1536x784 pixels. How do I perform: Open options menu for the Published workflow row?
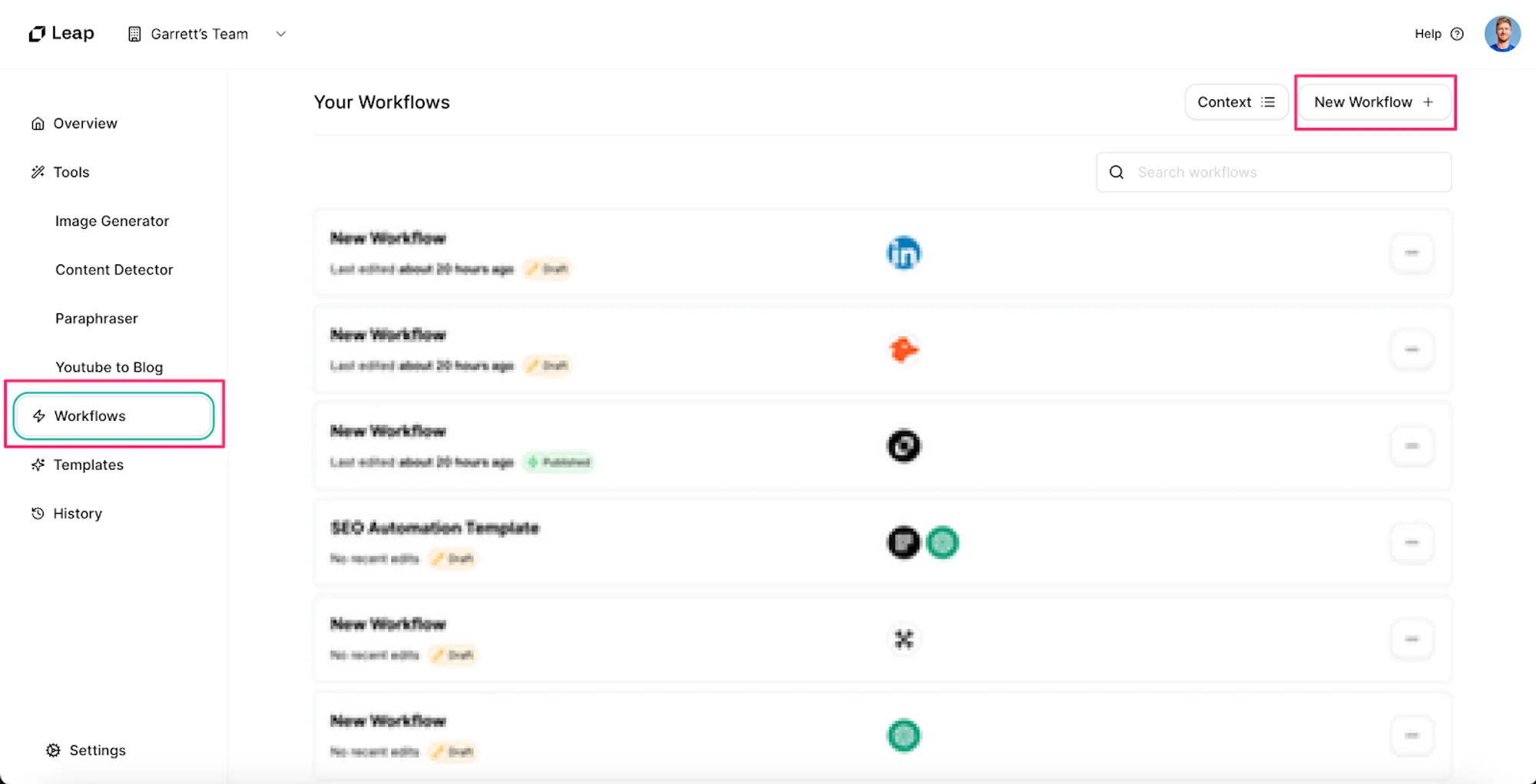click(1412, 446)
